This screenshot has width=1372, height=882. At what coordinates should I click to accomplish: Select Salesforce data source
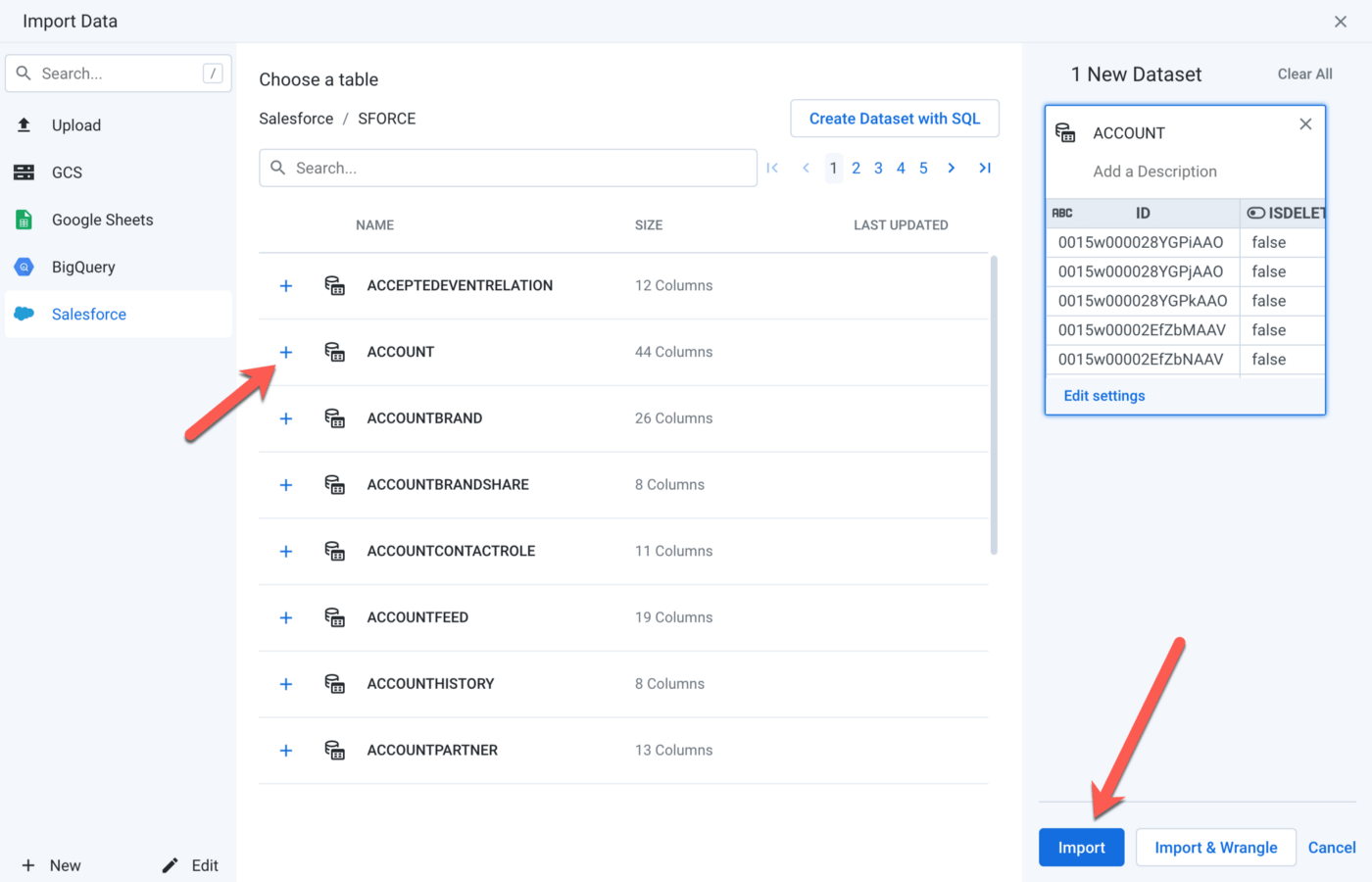click(119, 314)
